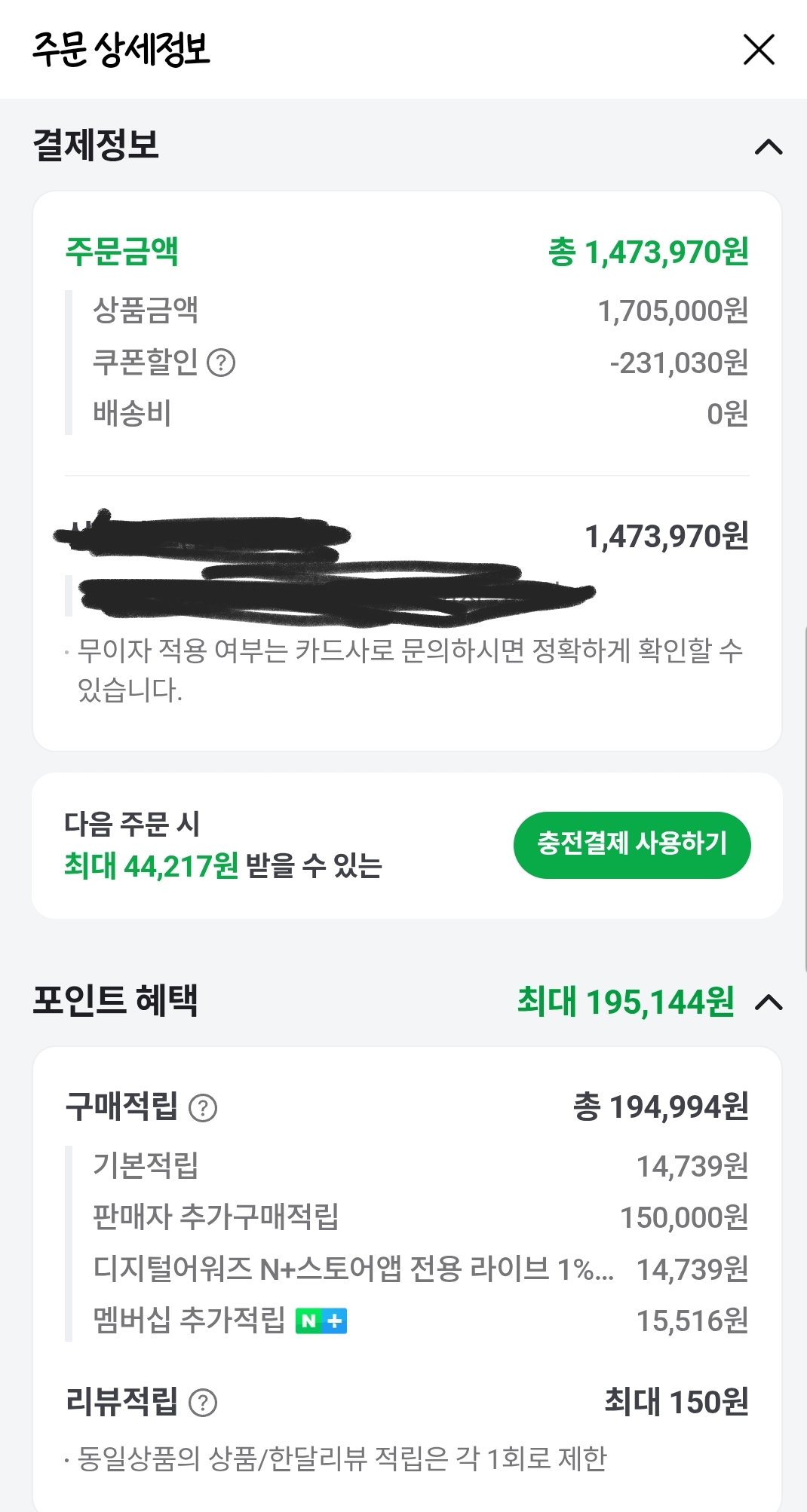This screenshot has height=1512, width=807.
Task: Tap the 결제정보 section title
Action: (x=96, y=145)
